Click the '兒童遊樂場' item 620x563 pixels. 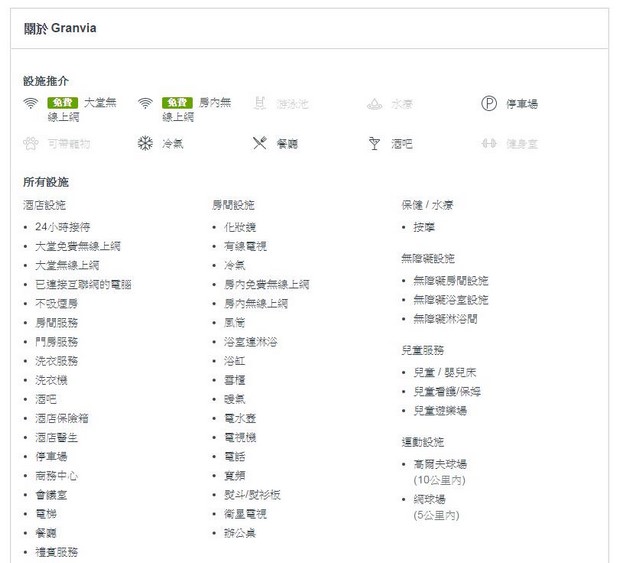440,411
